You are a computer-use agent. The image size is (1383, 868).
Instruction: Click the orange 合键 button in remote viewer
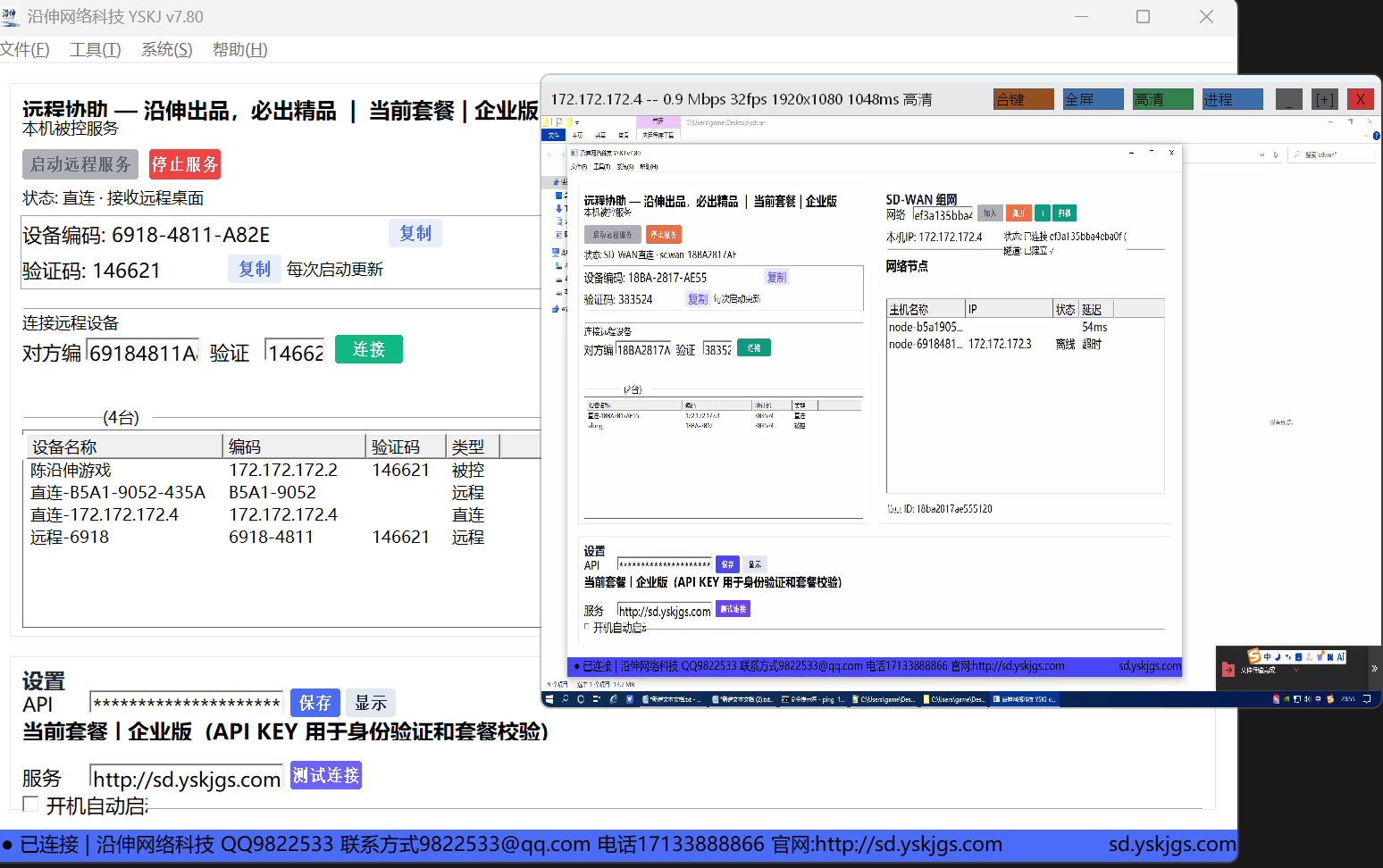[x=1024, y=99]
